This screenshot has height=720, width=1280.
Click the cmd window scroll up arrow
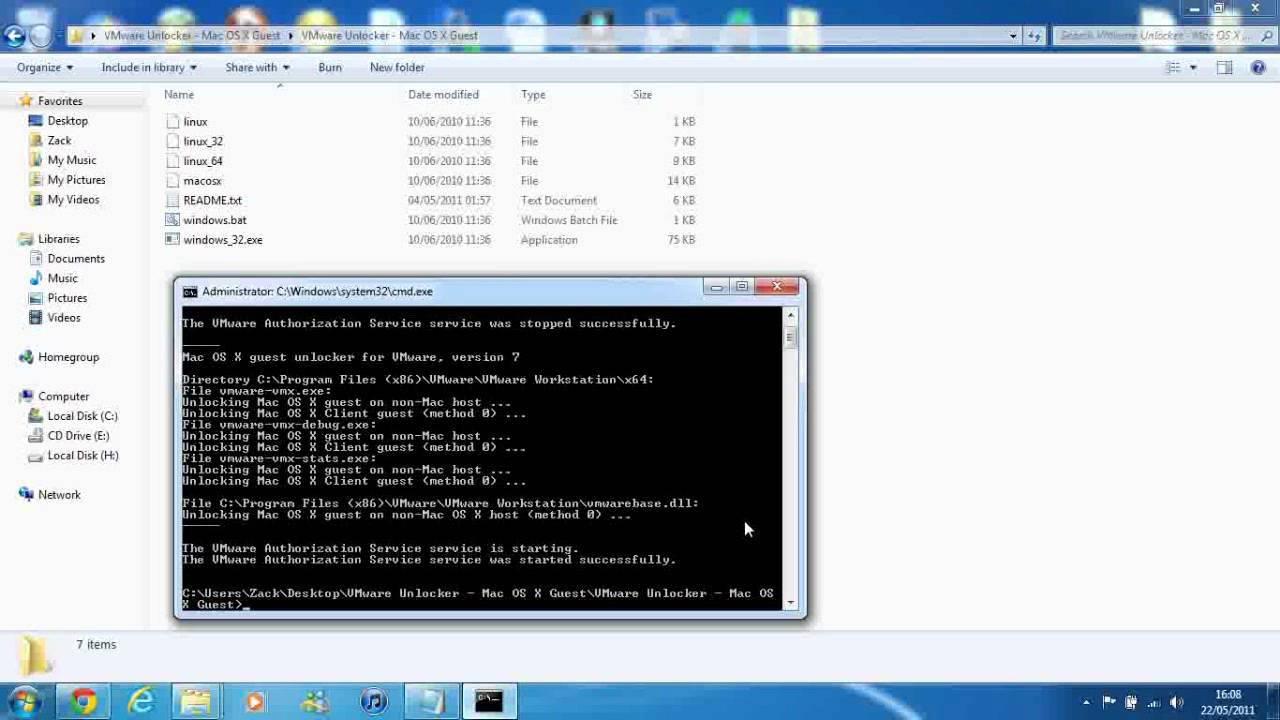[790, 315]
